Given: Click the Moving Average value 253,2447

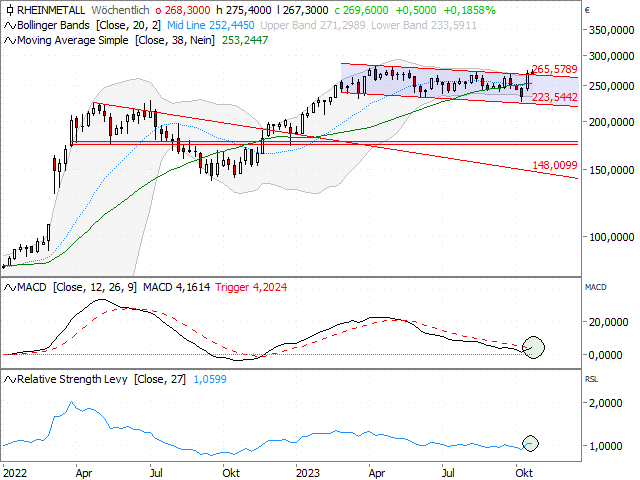Looking at the screenshot, I should tap(245, 40).
